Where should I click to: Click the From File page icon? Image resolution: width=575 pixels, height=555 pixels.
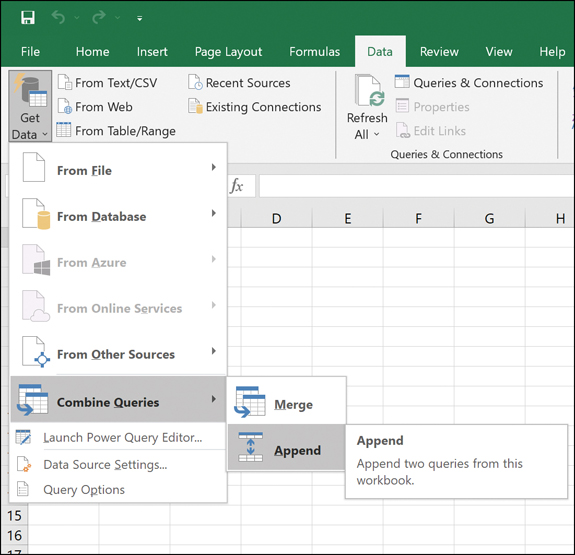point(34,167)
